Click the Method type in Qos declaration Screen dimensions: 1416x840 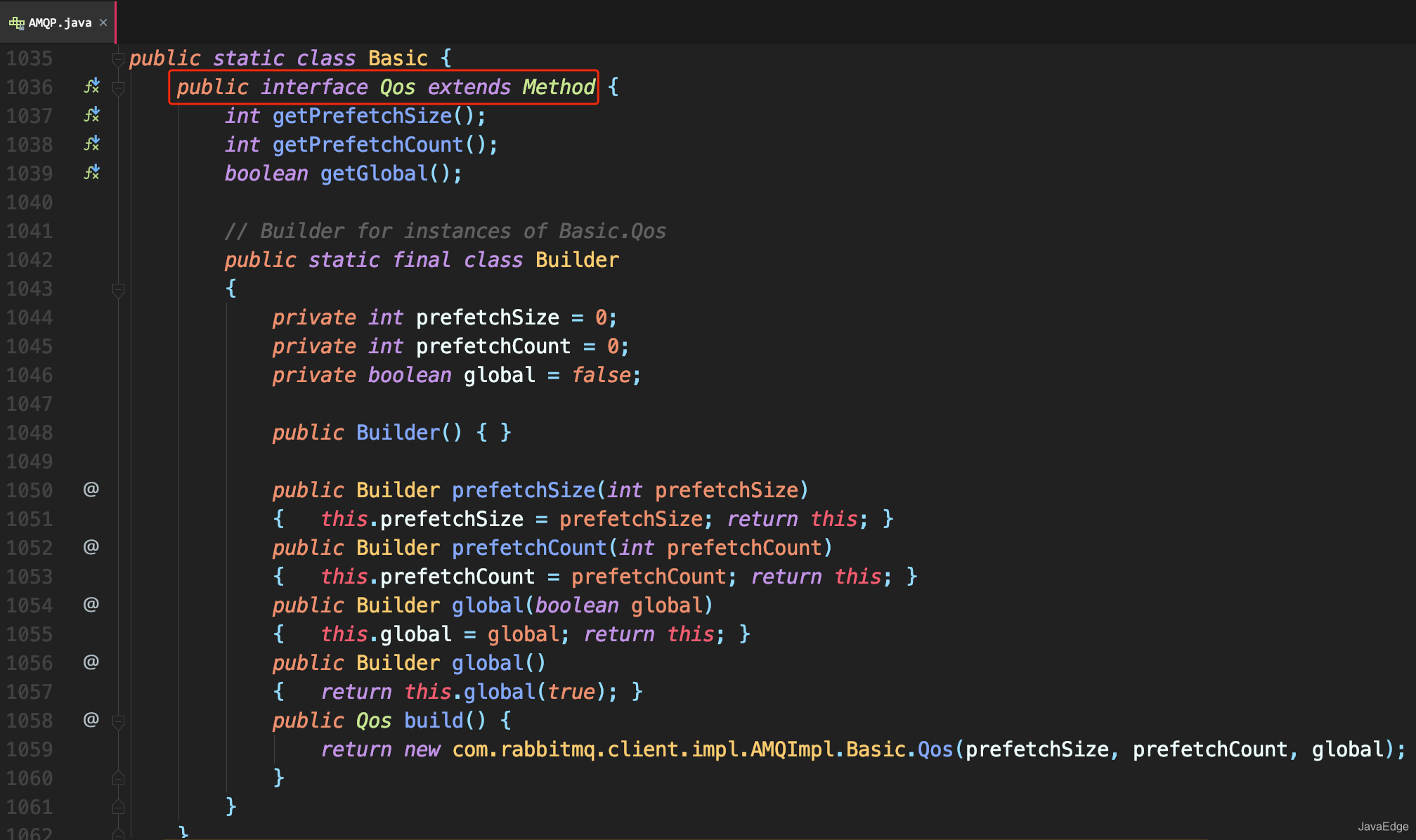click(x=559, y=87)
